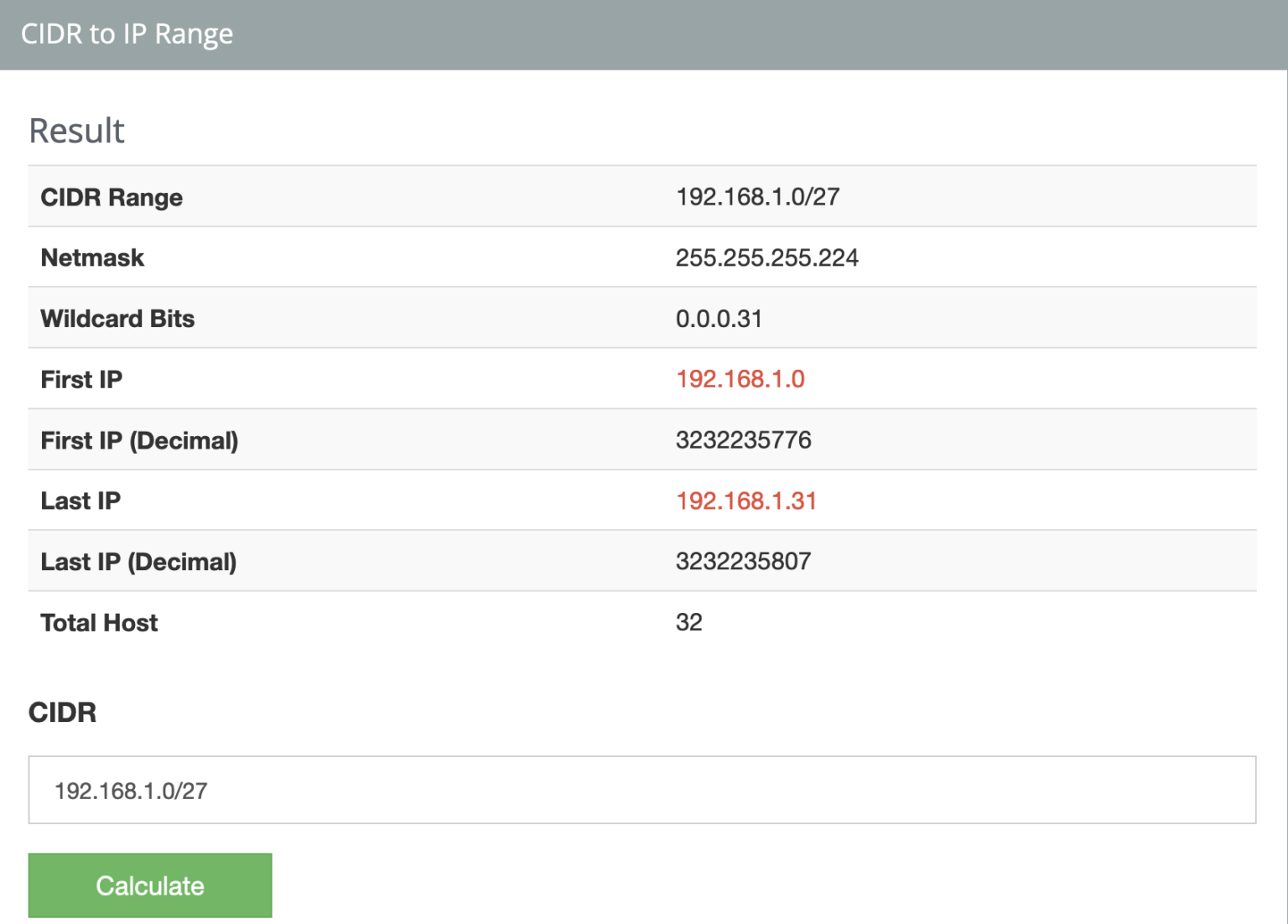Image resolution: width=1288 pixels, height=924 pixels.
Task: Click the Total Host row
Action: [x=335, y=622]
